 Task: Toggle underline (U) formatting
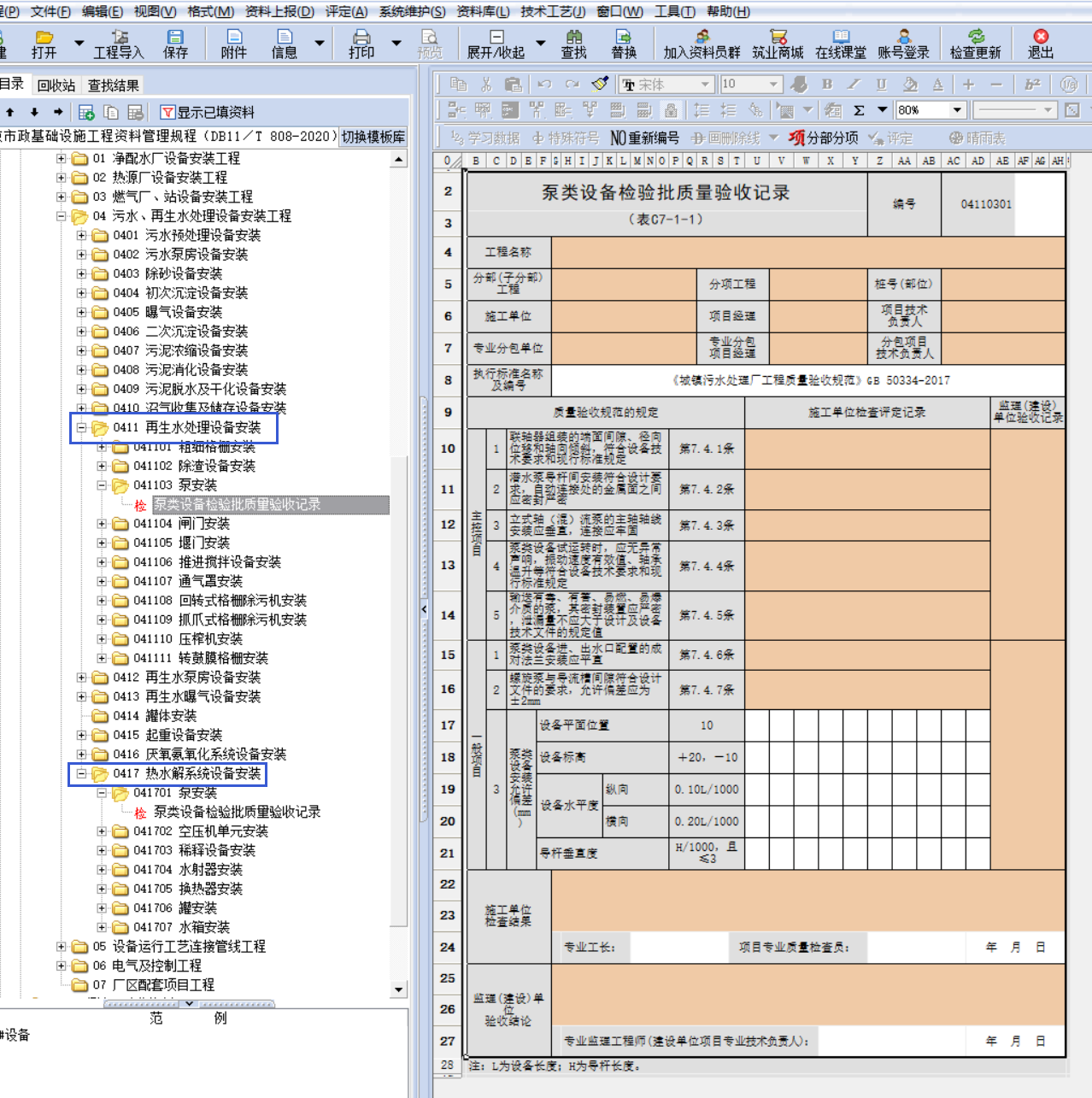click(881, 84)
